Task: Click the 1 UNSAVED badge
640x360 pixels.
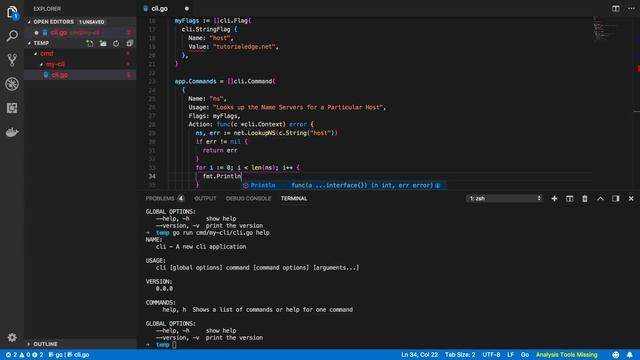Action: 91,22
